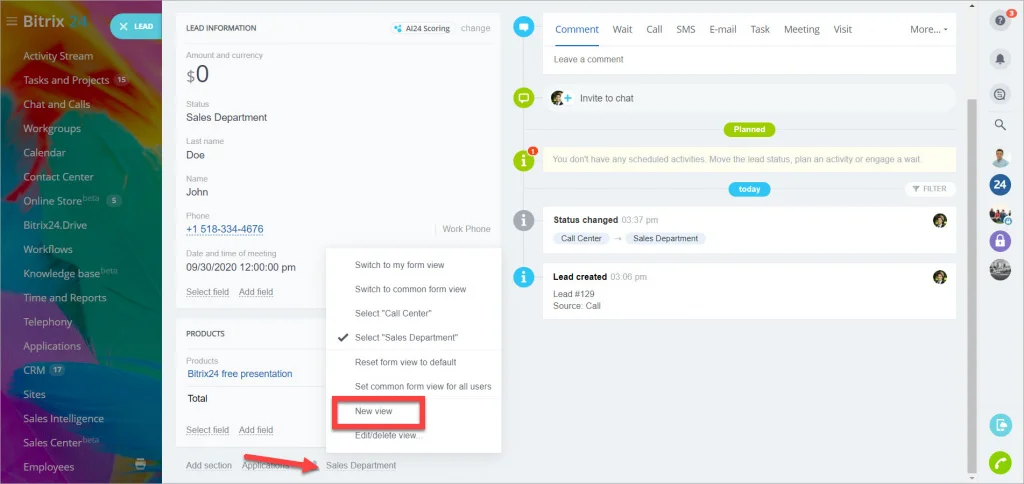Click the purple lock icon
Viewport: 1024px width, 484px height.
click(x=1000, y=240)
